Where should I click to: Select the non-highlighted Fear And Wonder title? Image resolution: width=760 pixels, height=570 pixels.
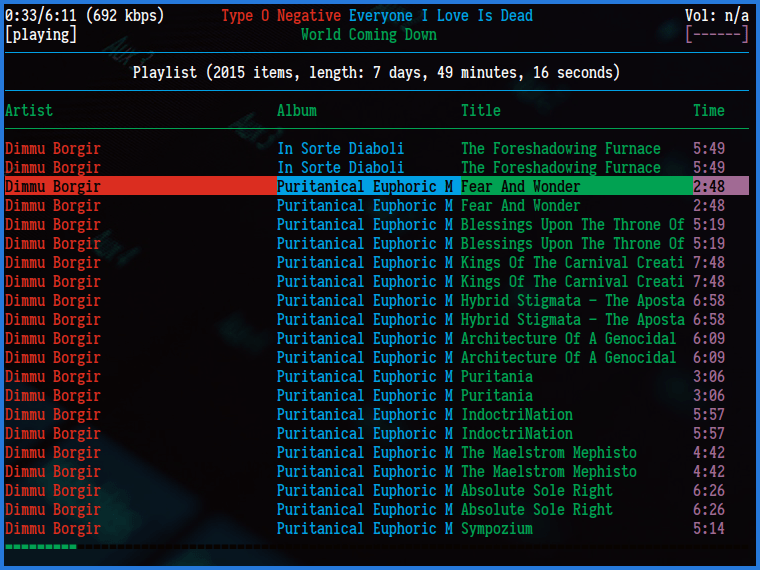(x=520, y=206)
